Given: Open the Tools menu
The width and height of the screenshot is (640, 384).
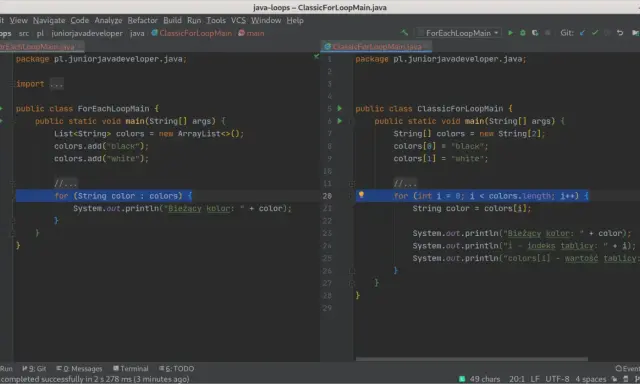Looking at the screenshot, I should [216, 20].
